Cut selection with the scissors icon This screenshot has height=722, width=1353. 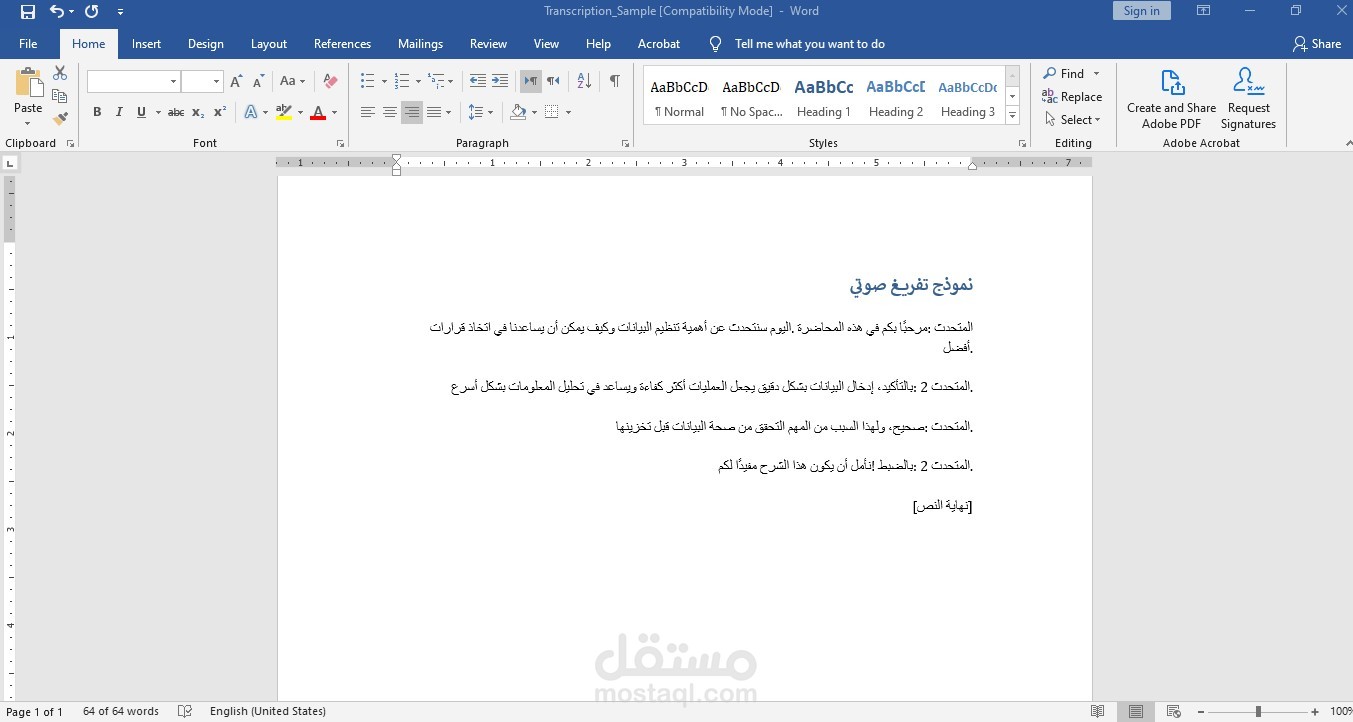click(x=60, y=74)
